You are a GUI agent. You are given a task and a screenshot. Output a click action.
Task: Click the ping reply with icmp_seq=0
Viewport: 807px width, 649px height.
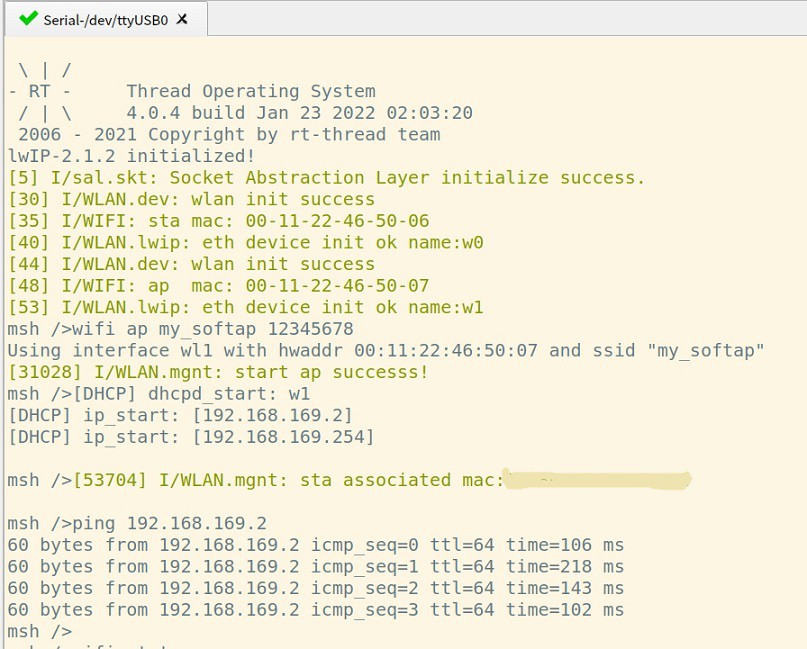click(315, 545)
